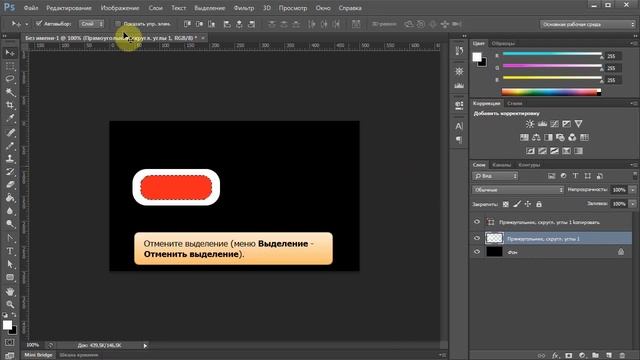Image resolution: width=640 pixels, height=360 pixels.
Task: Select the Move tool
Action: pos(10,53)
